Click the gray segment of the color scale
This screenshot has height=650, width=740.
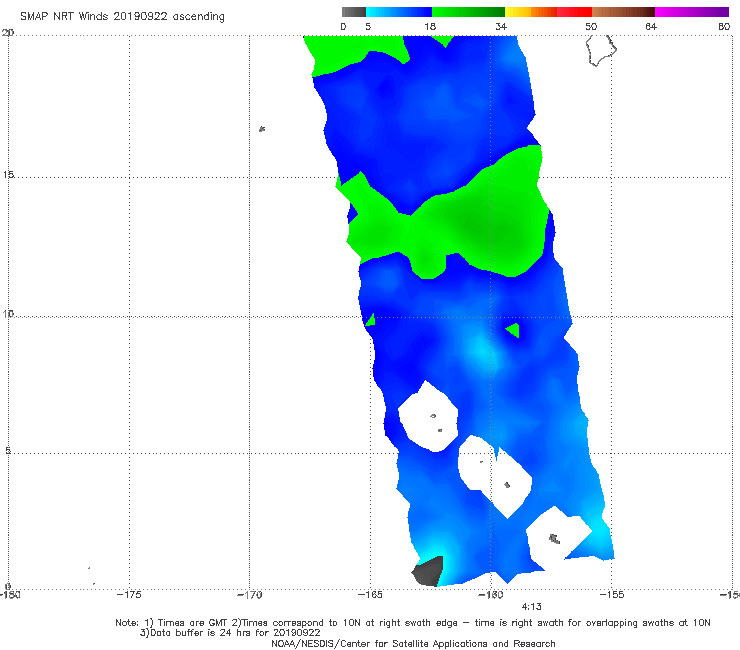click(x=353, y=12)
